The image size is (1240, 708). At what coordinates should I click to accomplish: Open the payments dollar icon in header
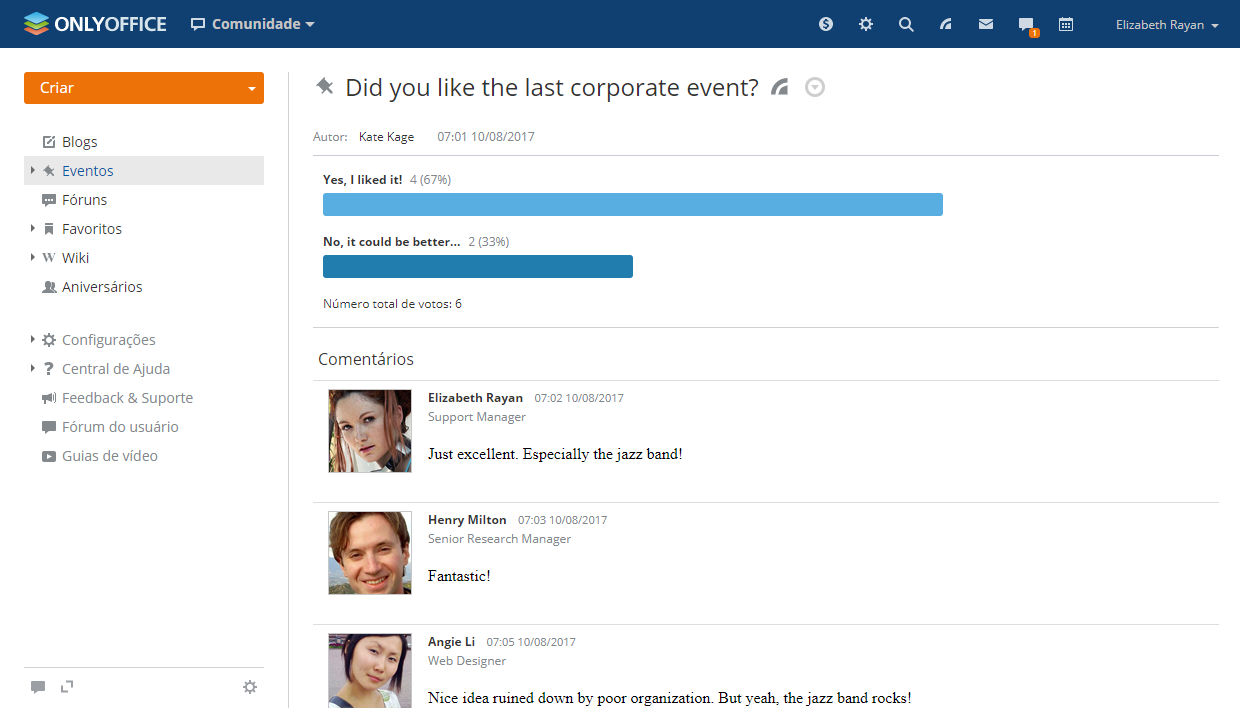826,24
